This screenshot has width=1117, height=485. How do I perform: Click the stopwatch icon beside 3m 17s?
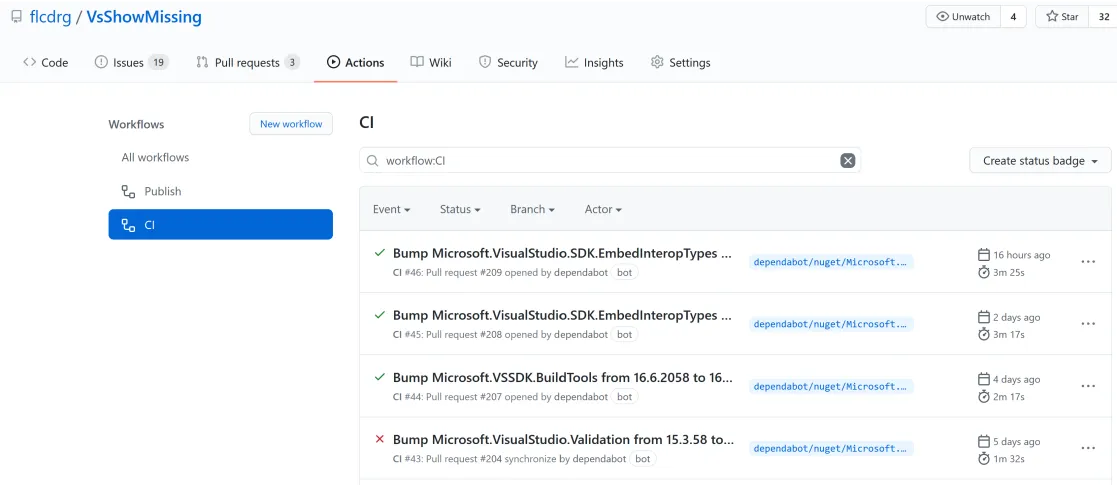984,334
